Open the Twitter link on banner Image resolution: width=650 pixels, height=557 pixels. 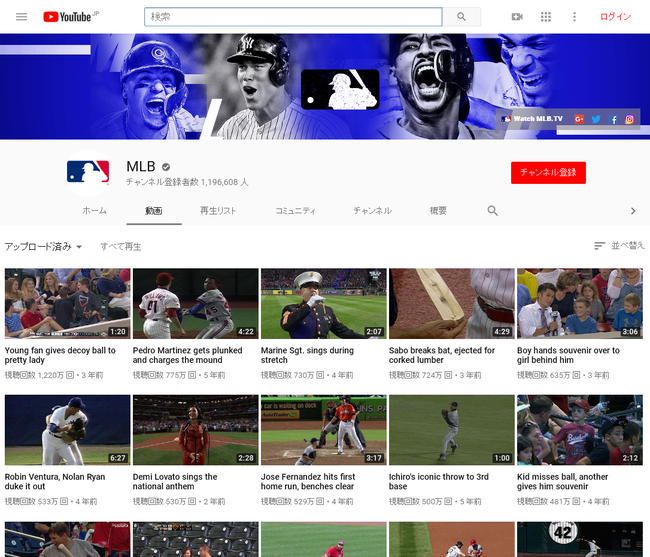596,119
